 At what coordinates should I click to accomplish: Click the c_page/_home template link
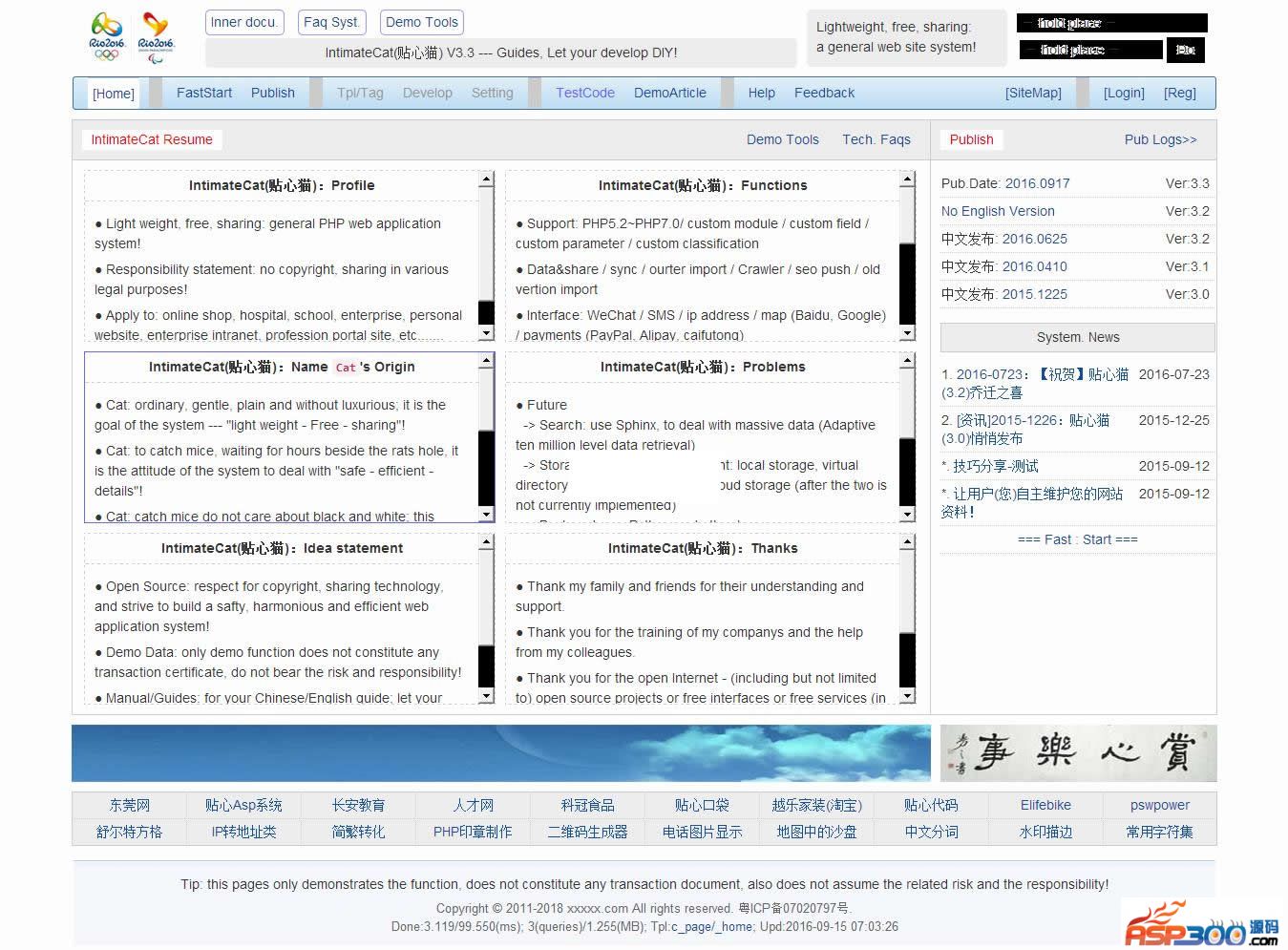pos(712,926)
